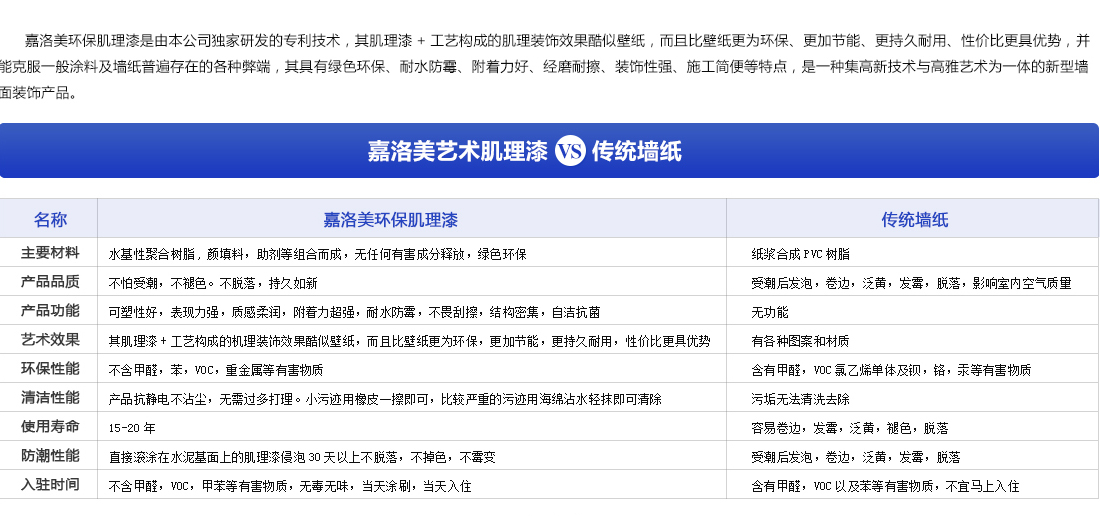Click cell mentioning 不宜马上入住
The width and height of the screenshot is (1100, 516).
pyautogui.click(x=885, y=487)
